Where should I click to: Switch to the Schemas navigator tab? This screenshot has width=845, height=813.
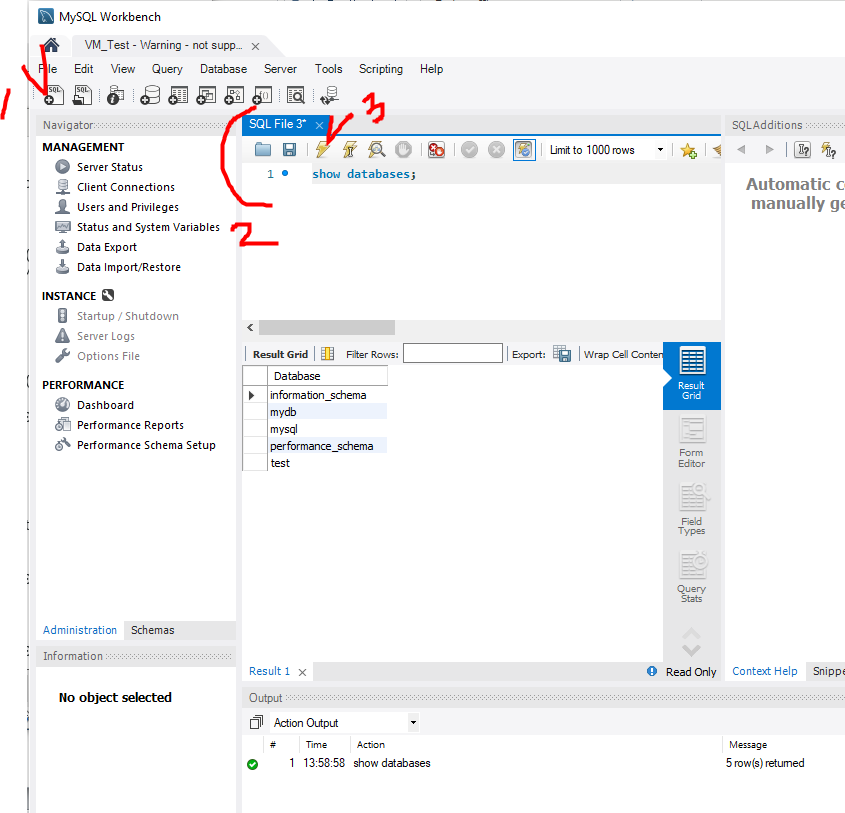tap(153, 630)
